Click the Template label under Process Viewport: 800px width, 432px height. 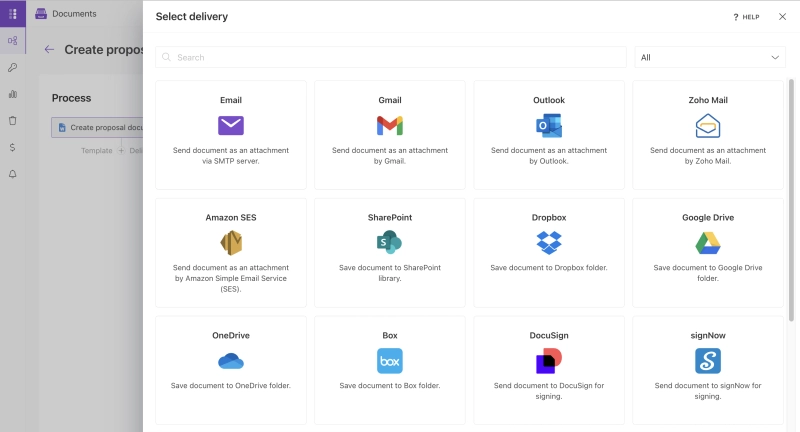click(x=96, y=150)
